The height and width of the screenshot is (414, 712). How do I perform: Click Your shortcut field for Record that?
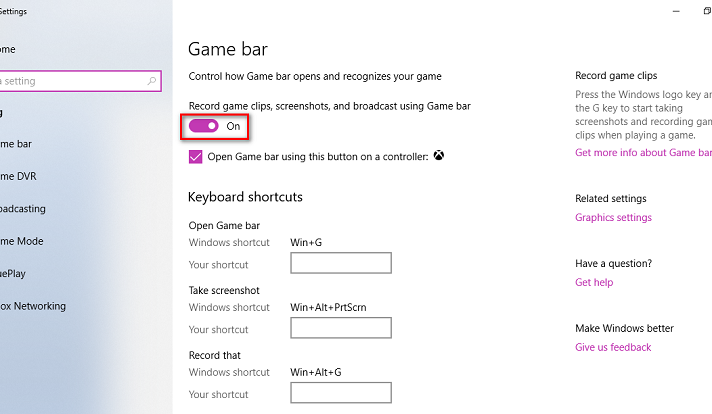tap(341, 393)
